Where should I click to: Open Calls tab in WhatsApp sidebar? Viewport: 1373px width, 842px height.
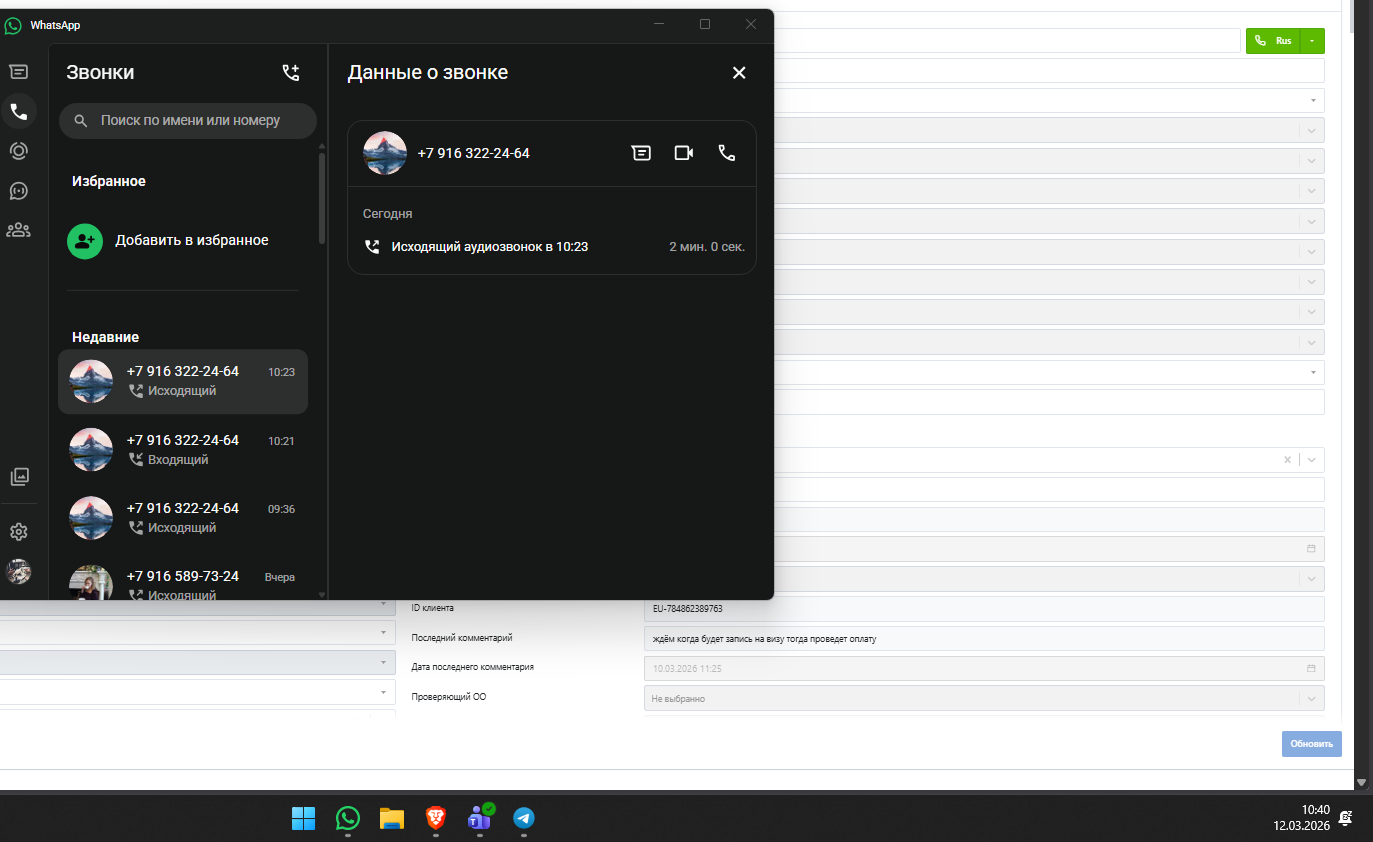pos(18,111)
